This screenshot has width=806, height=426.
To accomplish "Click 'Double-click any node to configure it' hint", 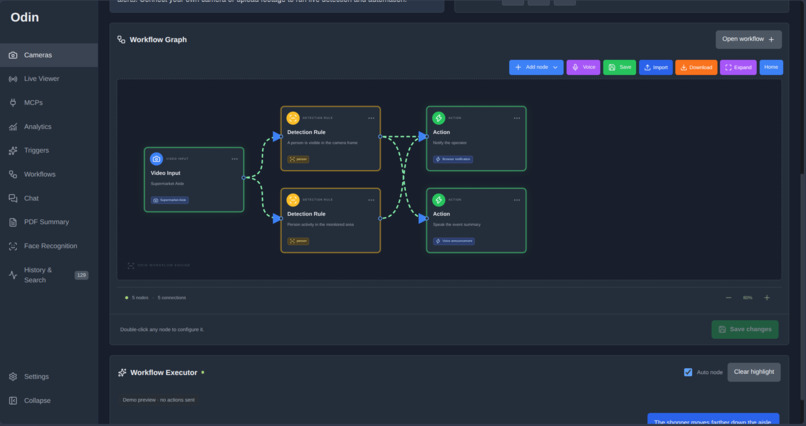I will click(x=162, y=329).
